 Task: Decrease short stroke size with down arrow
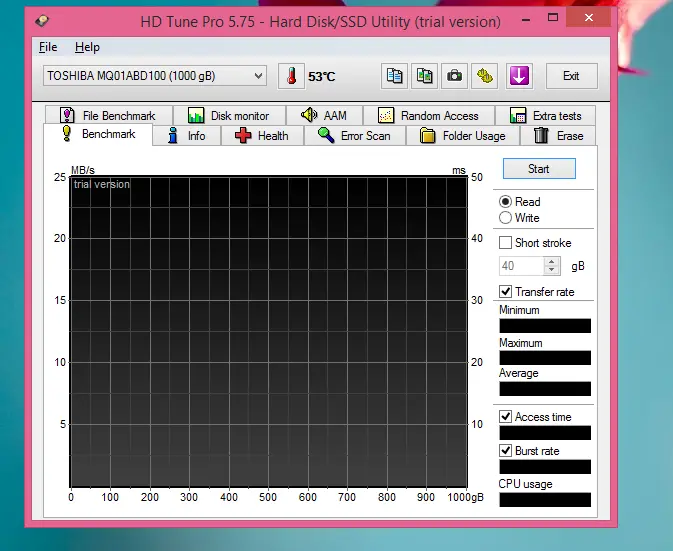(x=552, y=270)
